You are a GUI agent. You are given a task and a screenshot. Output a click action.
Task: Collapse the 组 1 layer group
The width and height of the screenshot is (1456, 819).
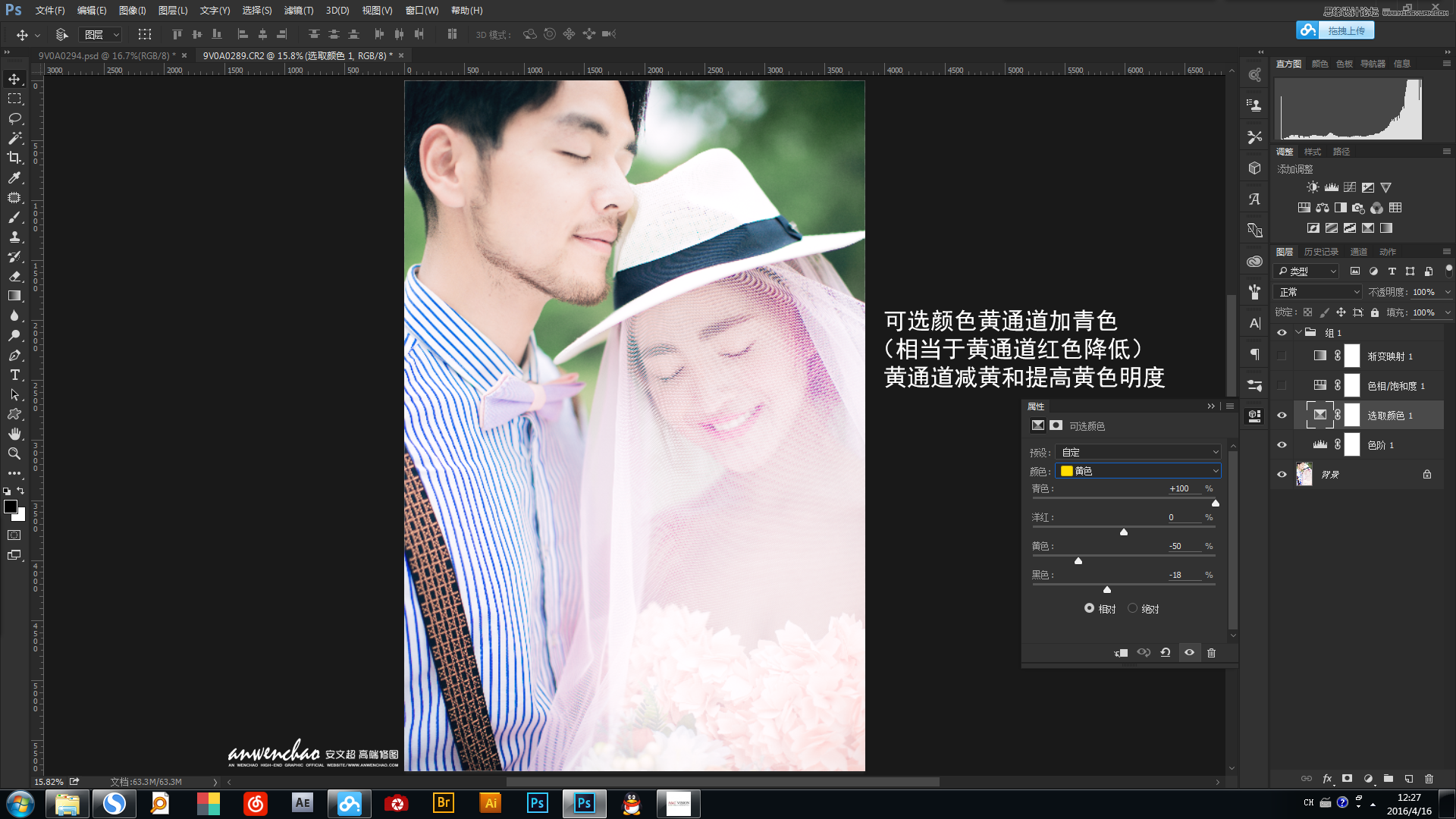pos(1298,333)
